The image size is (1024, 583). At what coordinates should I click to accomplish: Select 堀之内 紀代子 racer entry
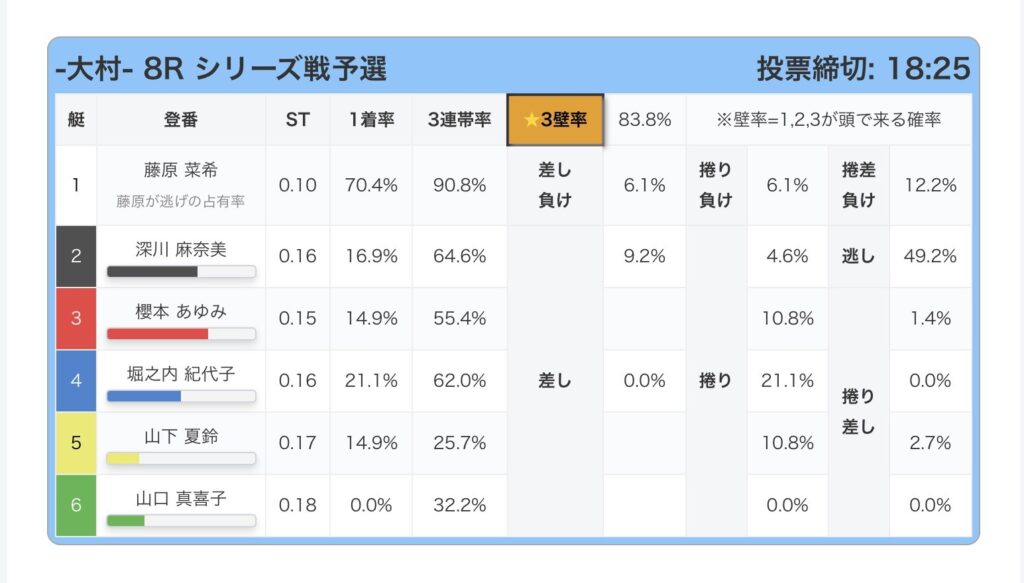tap(181, 373)
